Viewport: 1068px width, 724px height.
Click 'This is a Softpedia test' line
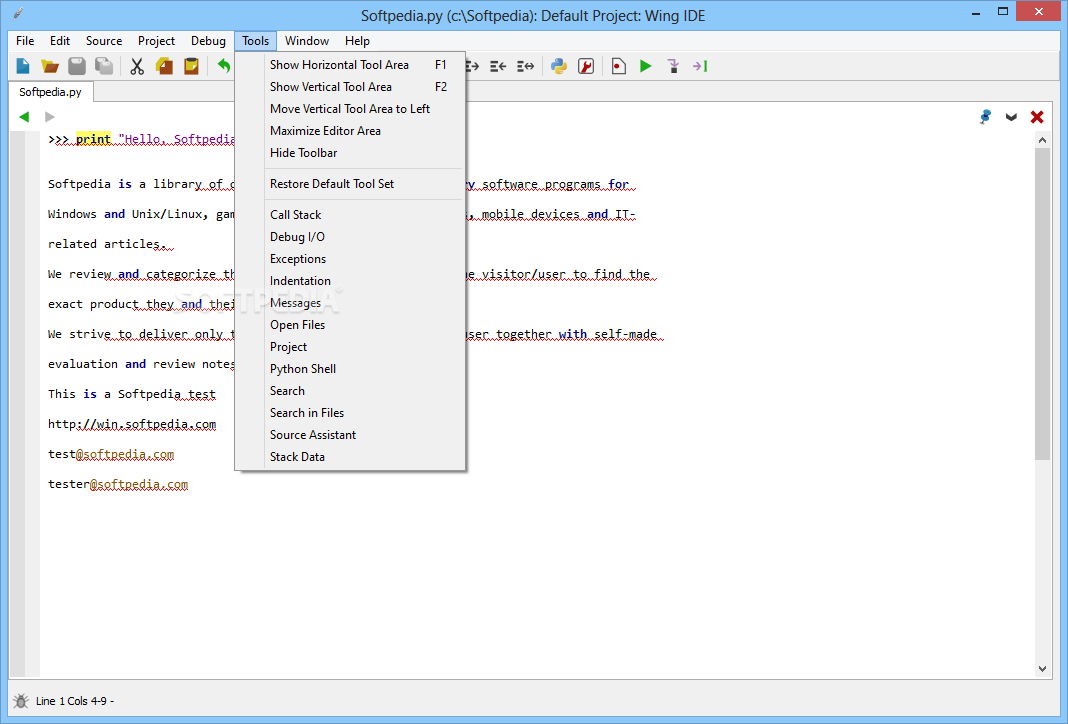click(132, 394)
